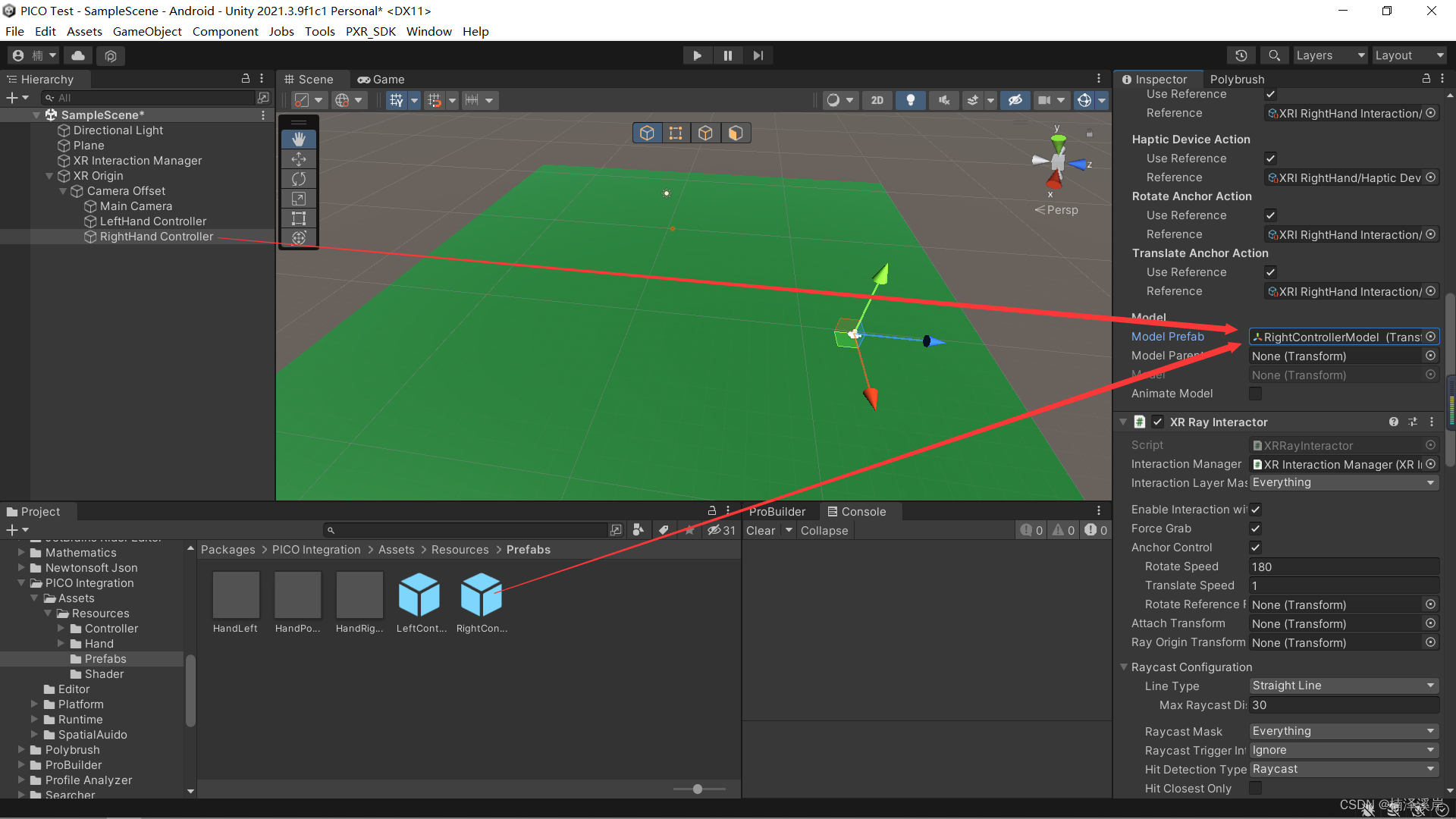Toggle Animate Model checkbox
The width and height of the screenshot is (1456, 819).
click(1256, 394)
